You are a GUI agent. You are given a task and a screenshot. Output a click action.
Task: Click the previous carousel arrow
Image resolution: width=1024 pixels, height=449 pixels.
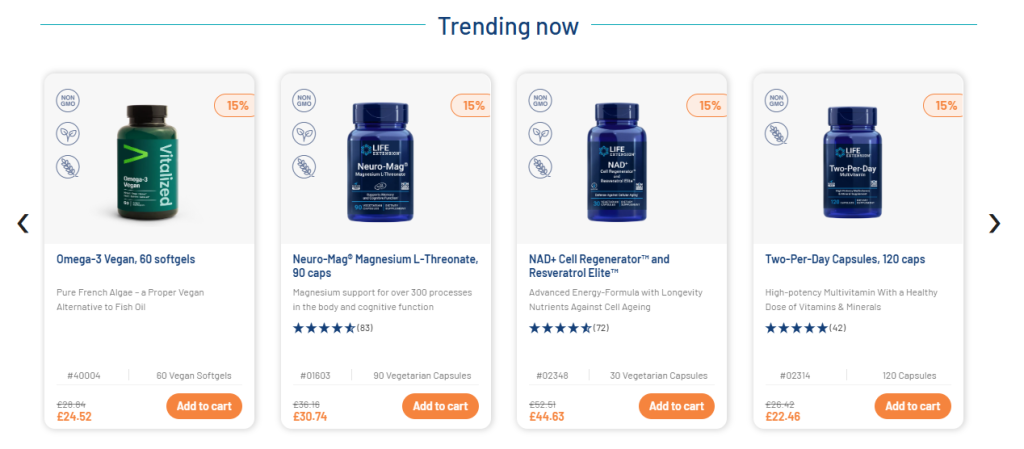point(23,223)
